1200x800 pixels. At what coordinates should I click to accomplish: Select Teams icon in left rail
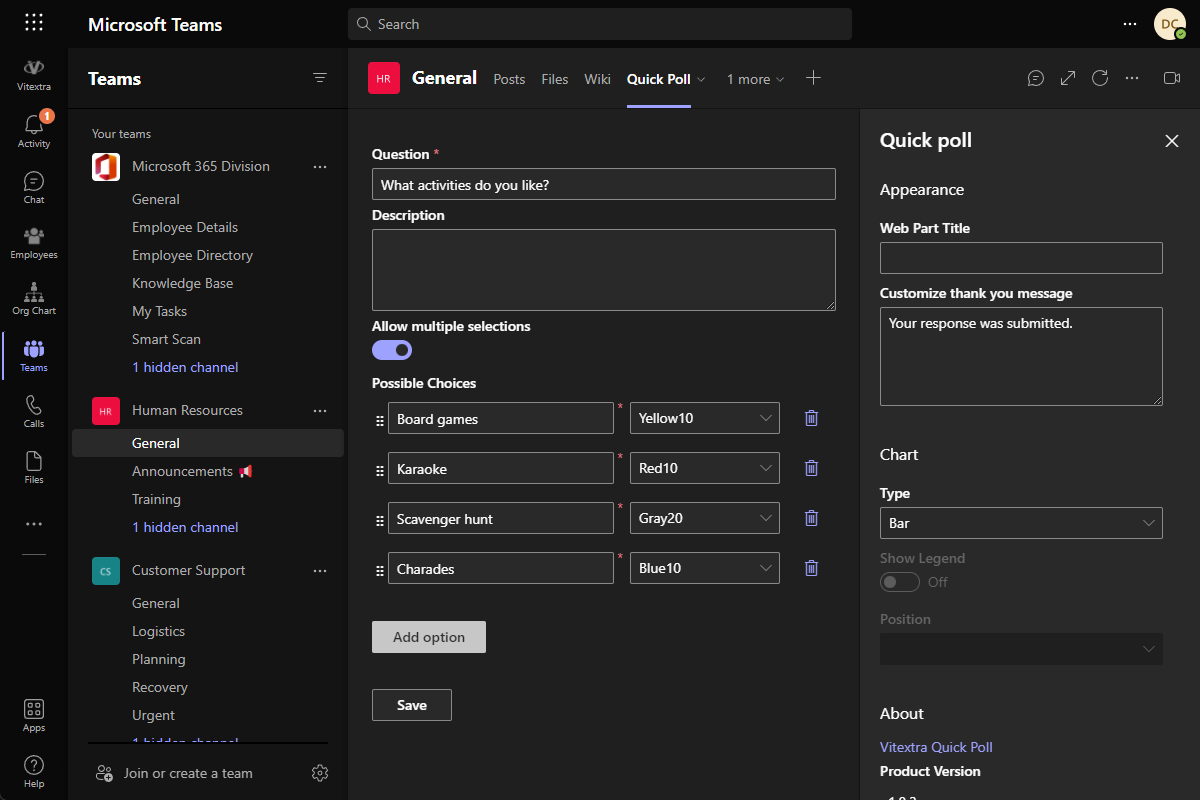point(34,355)
